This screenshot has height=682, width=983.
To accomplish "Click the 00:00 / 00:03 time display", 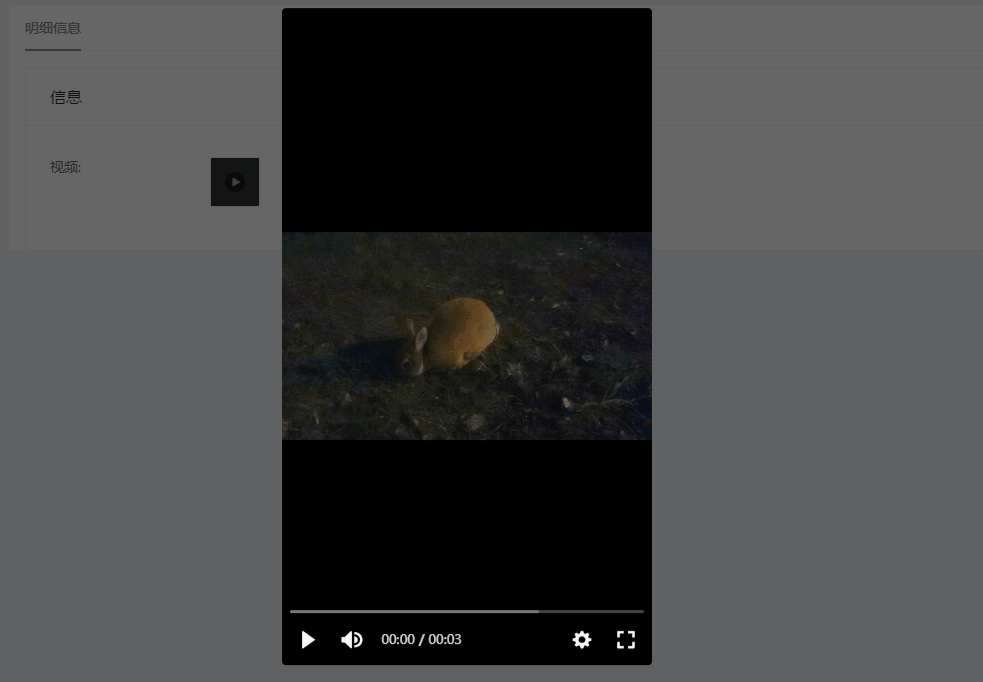I will pyautogui.click(x=421, y=639).
